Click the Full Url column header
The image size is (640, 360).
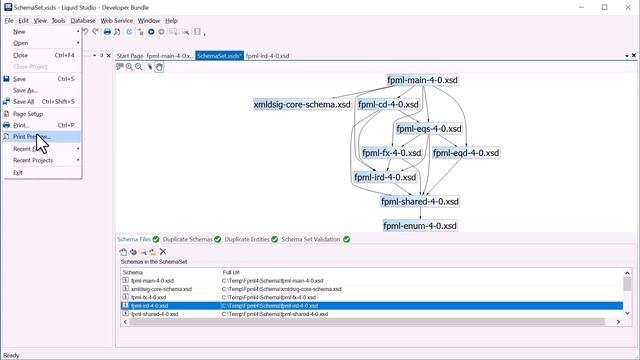(x=231, y=272)
